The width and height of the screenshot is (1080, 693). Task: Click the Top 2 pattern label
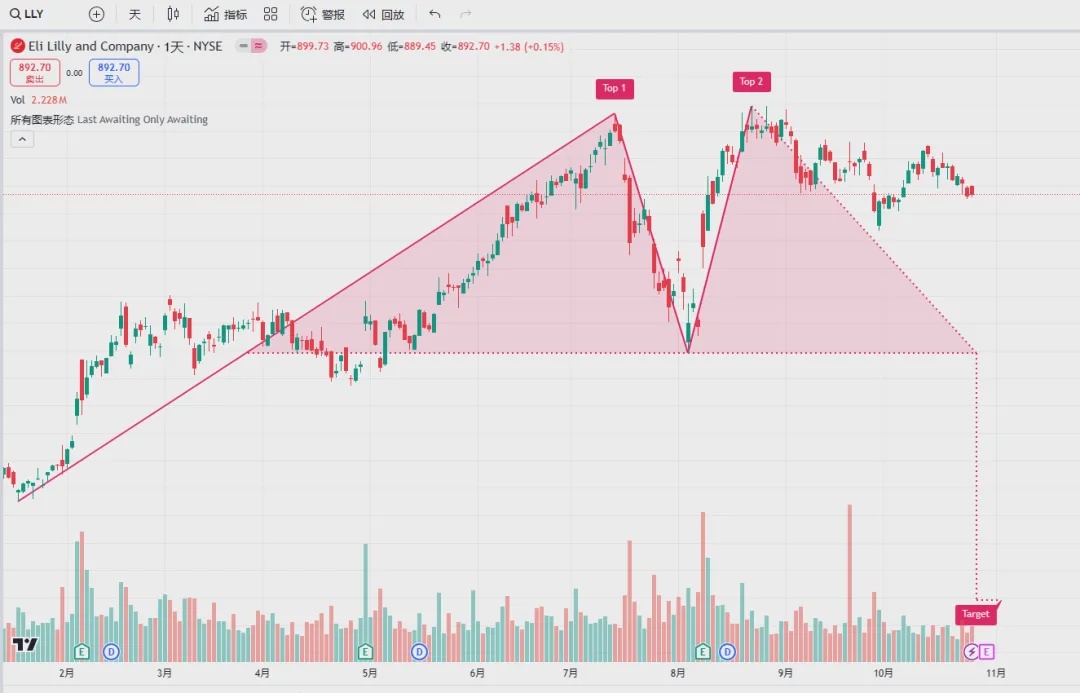tap(751, 82)
